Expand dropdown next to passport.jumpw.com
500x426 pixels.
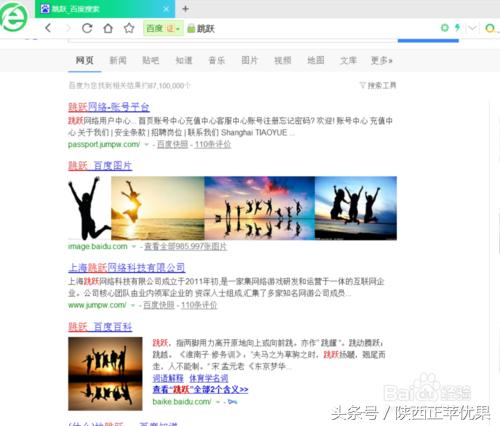[146, 145]
